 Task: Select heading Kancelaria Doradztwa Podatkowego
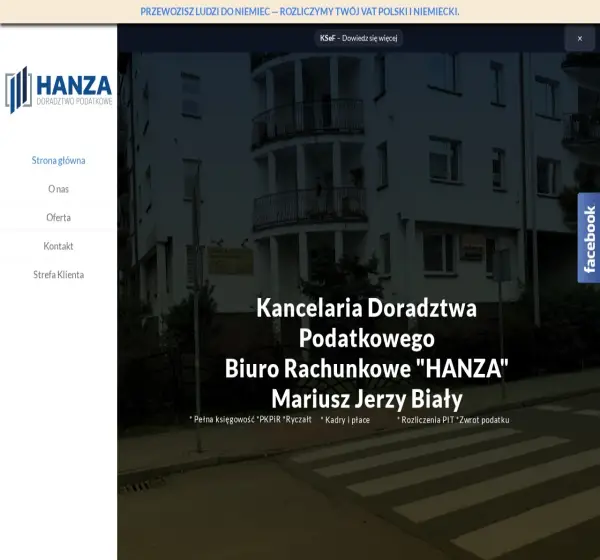(x=367, y=323)
